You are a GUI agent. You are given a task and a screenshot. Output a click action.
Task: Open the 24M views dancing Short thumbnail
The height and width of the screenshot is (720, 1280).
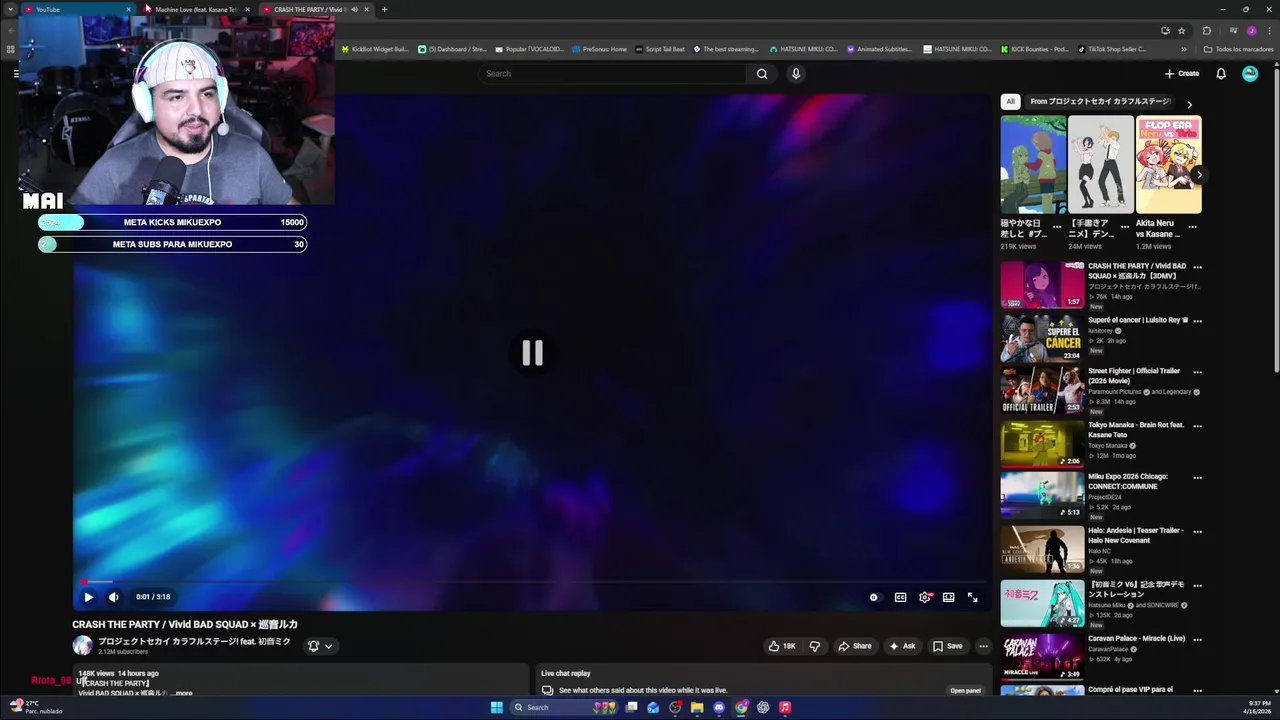[x=1101, y=164]
